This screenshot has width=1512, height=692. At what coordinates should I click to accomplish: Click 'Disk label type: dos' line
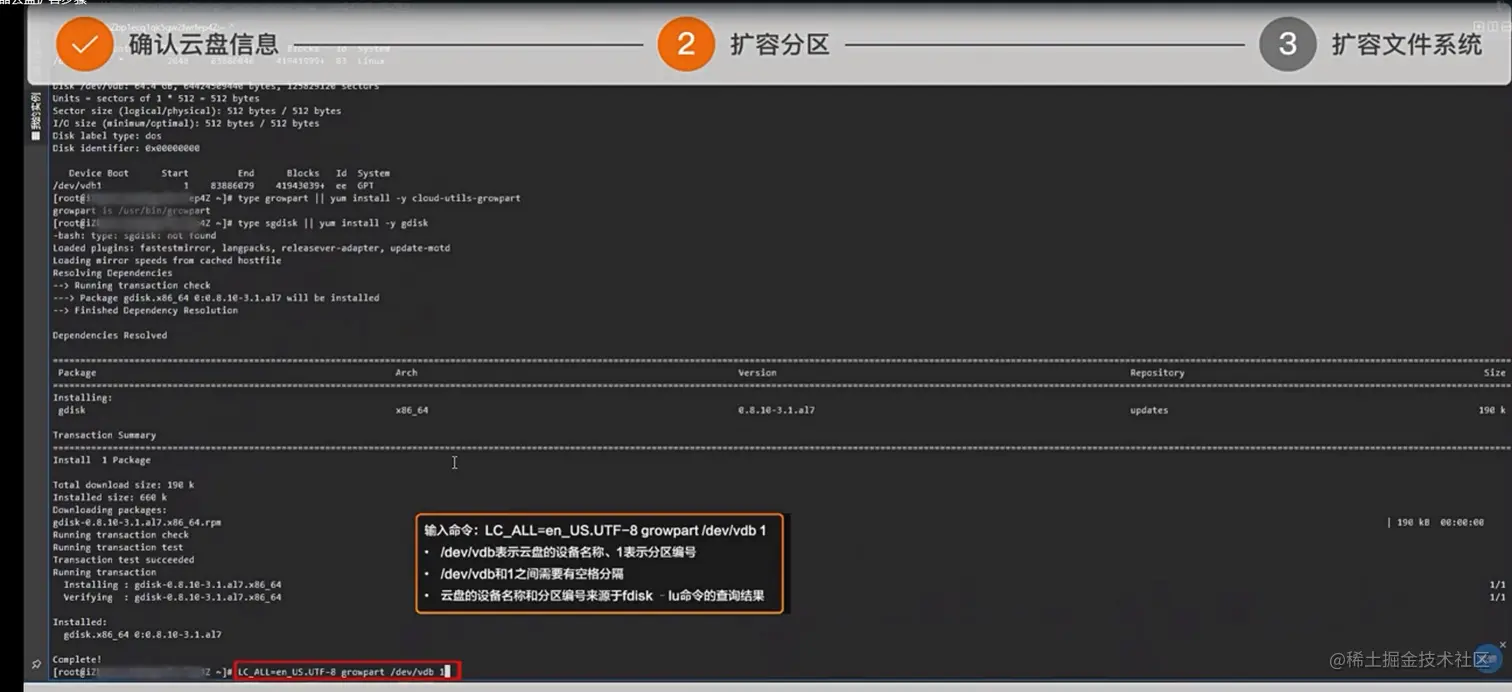[x=107, y=136]
